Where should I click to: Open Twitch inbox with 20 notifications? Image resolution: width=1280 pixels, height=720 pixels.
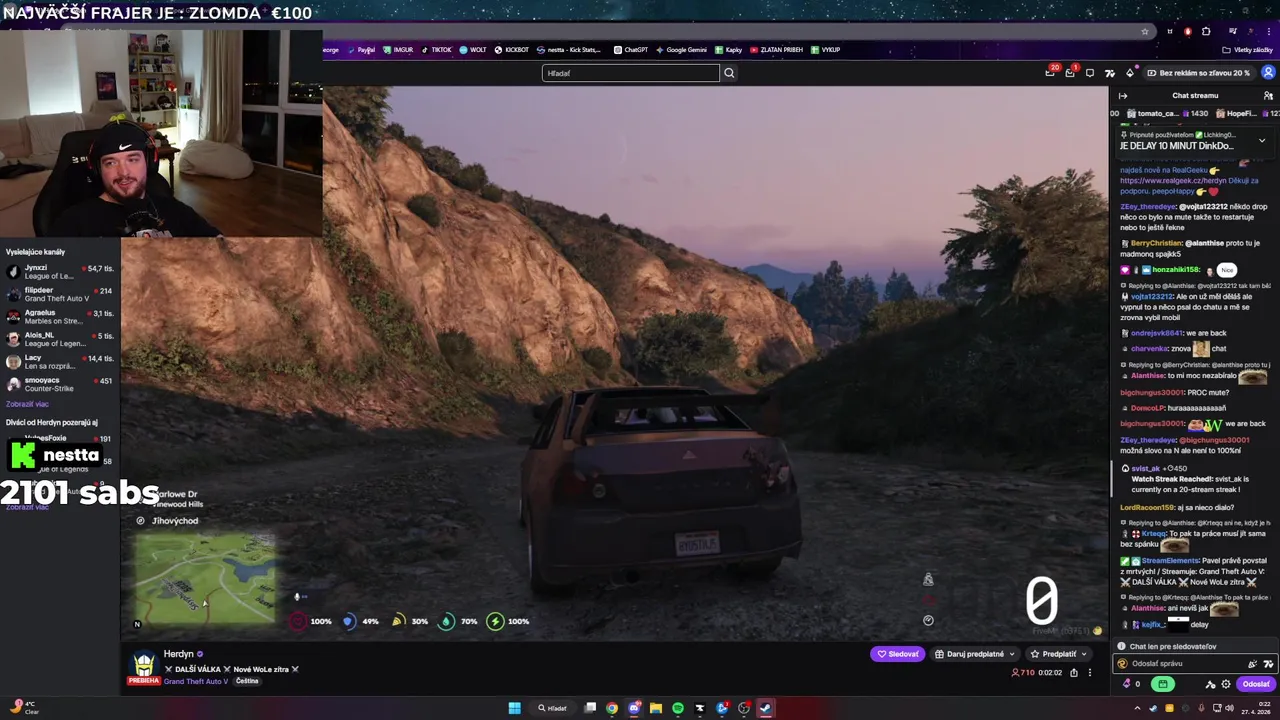click(x=1050, y=73)
